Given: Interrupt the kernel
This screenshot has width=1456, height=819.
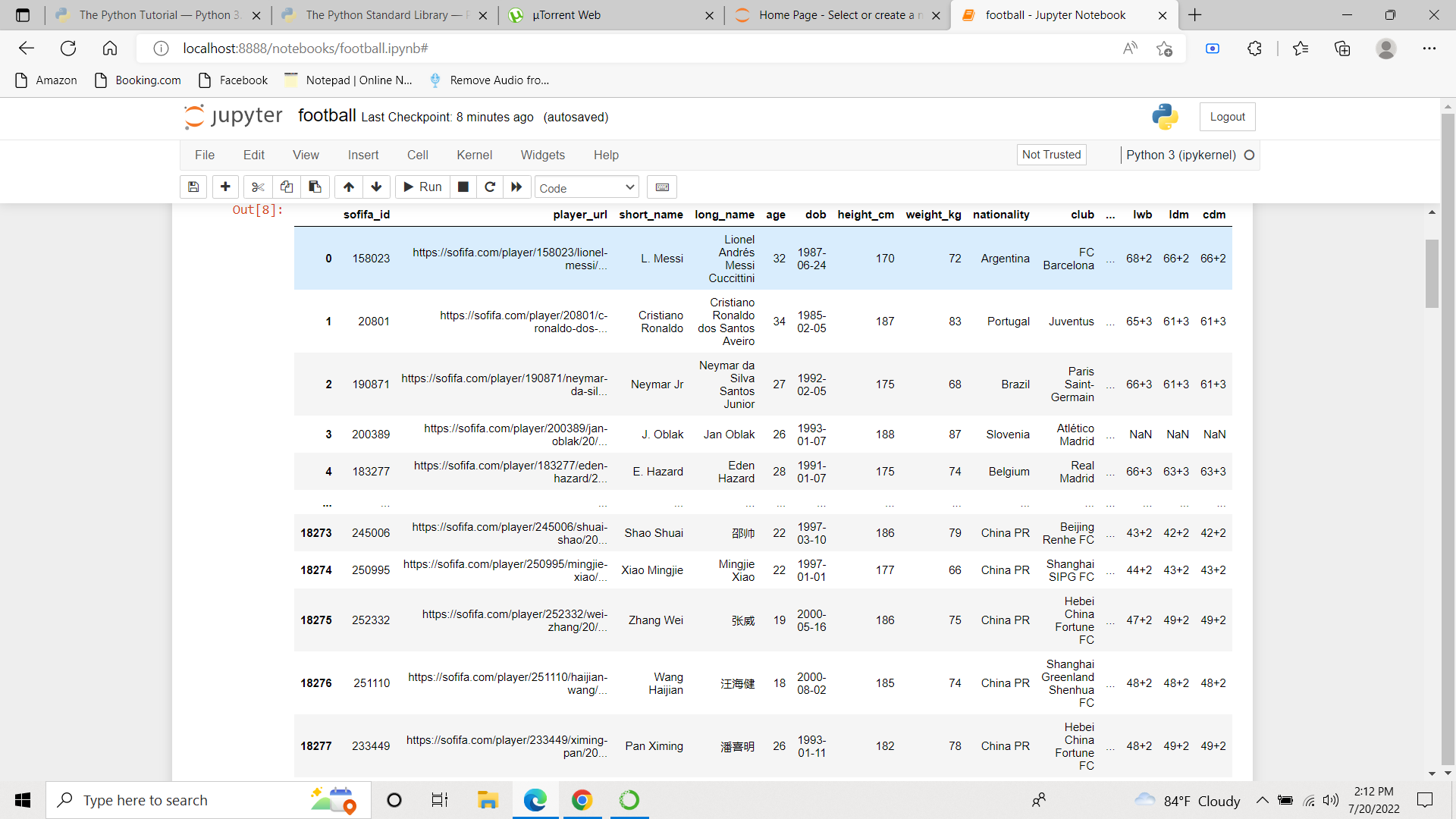Looking at the screenshot, I should click(x=463, y=187).
